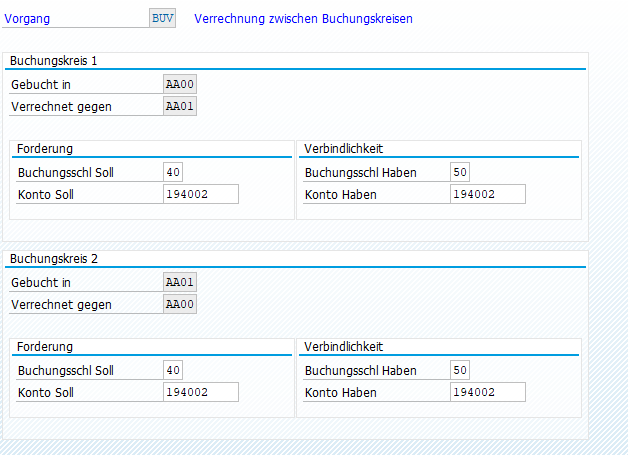The width and height of the screenshot is (628, 455).
Task: Click Konto Haben input in Buchungskreis 1
Action: [x=487, y=194]
